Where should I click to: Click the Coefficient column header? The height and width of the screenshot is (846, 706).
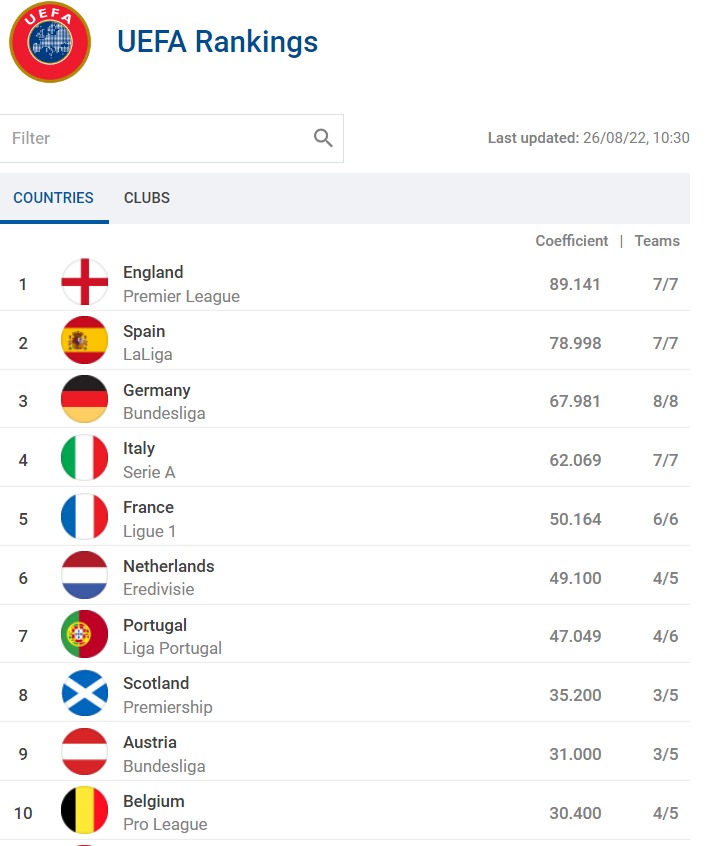click(571, 241)
